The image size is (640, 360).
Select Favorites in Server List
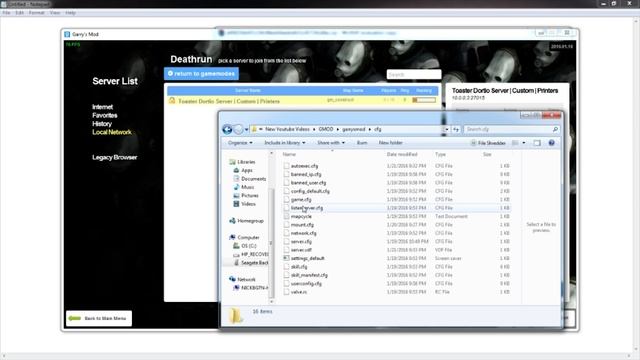(104, 116)
